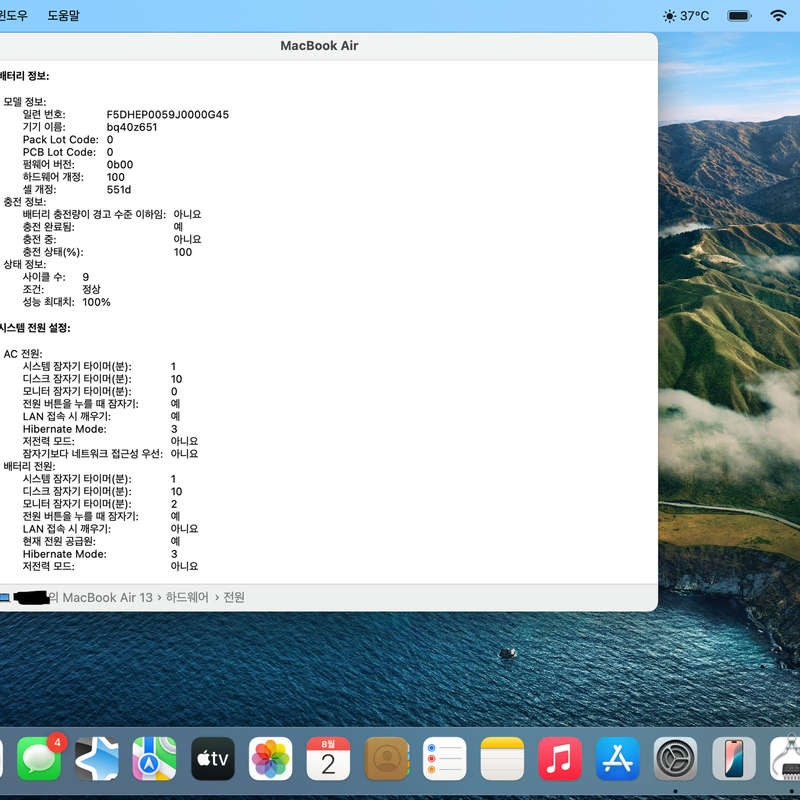Viewport: 800px width, 800px height.
Task: Click the 충전 완료됨: label
Action: tap(48, 227)
